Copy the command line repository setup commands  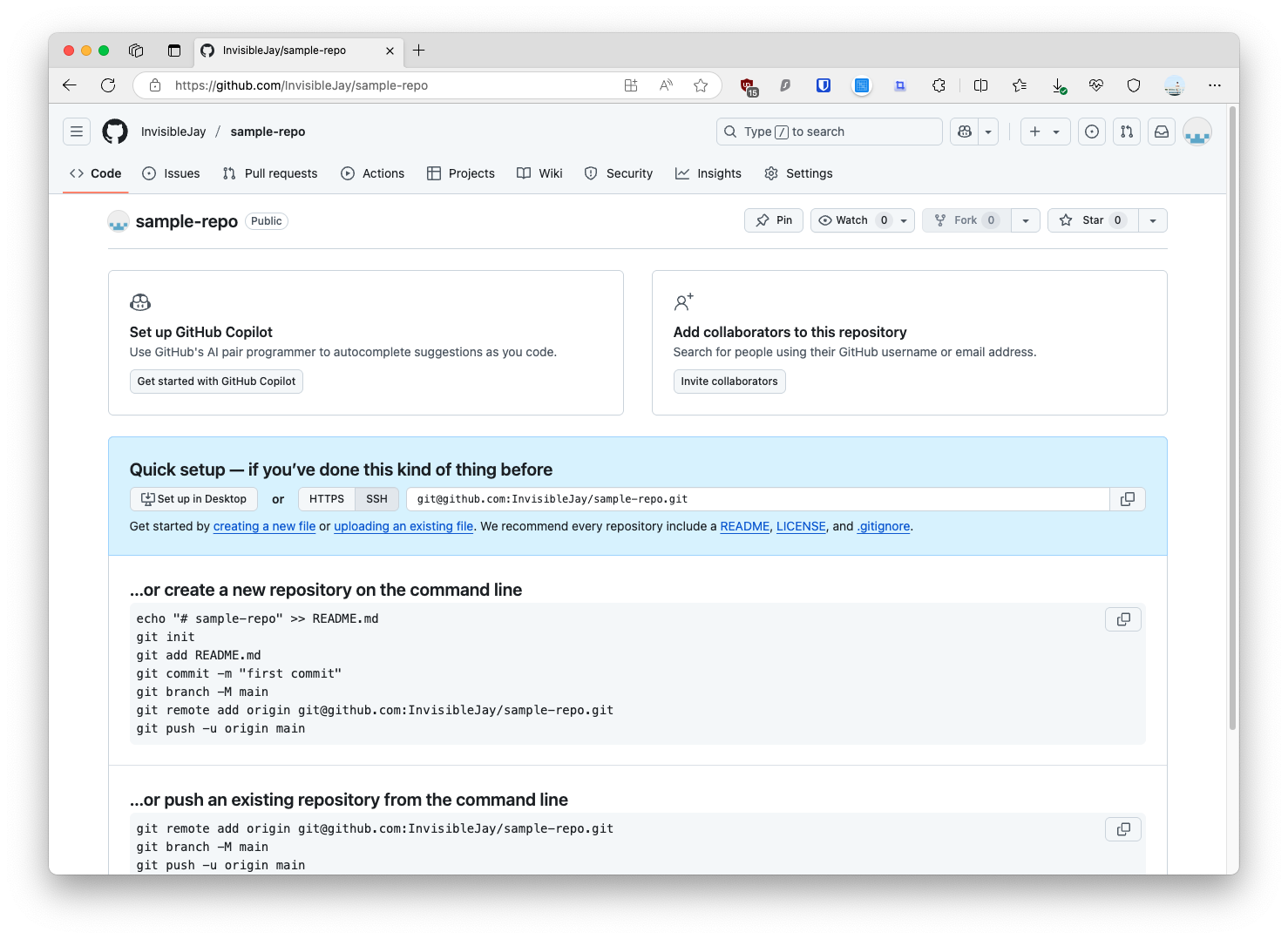tap(1122, 619)
